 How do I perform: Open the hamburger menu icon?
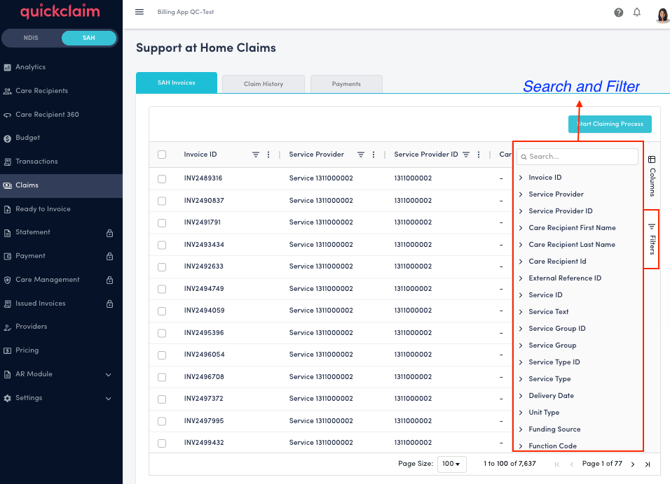point(139,12)
